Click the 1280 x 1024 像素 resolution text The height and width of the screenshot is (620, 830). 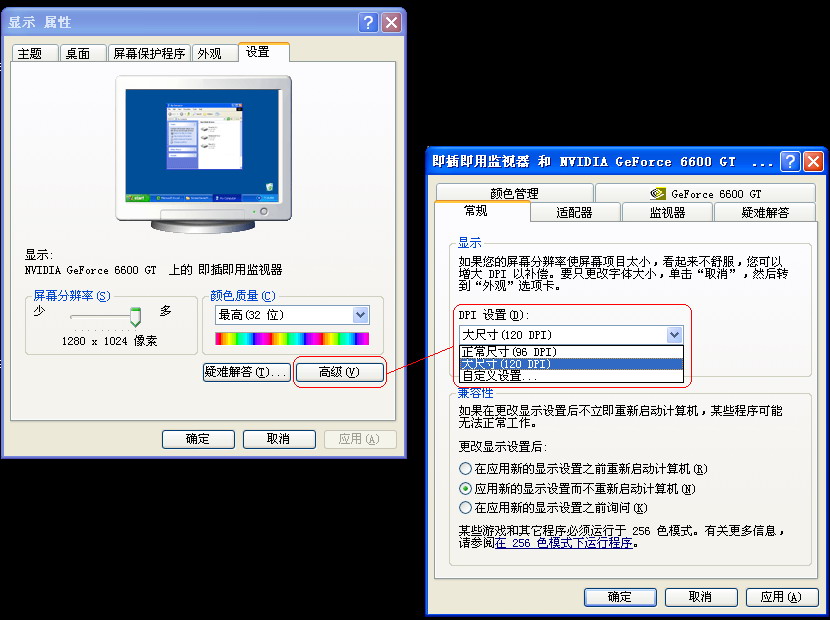click(x=110, y=341)
